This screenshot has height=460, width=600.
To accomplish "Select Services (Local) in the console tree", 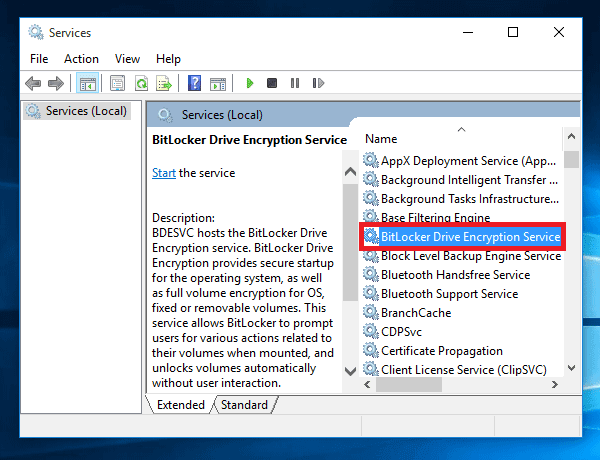I will pyautogui.click(x=77, y=111).
